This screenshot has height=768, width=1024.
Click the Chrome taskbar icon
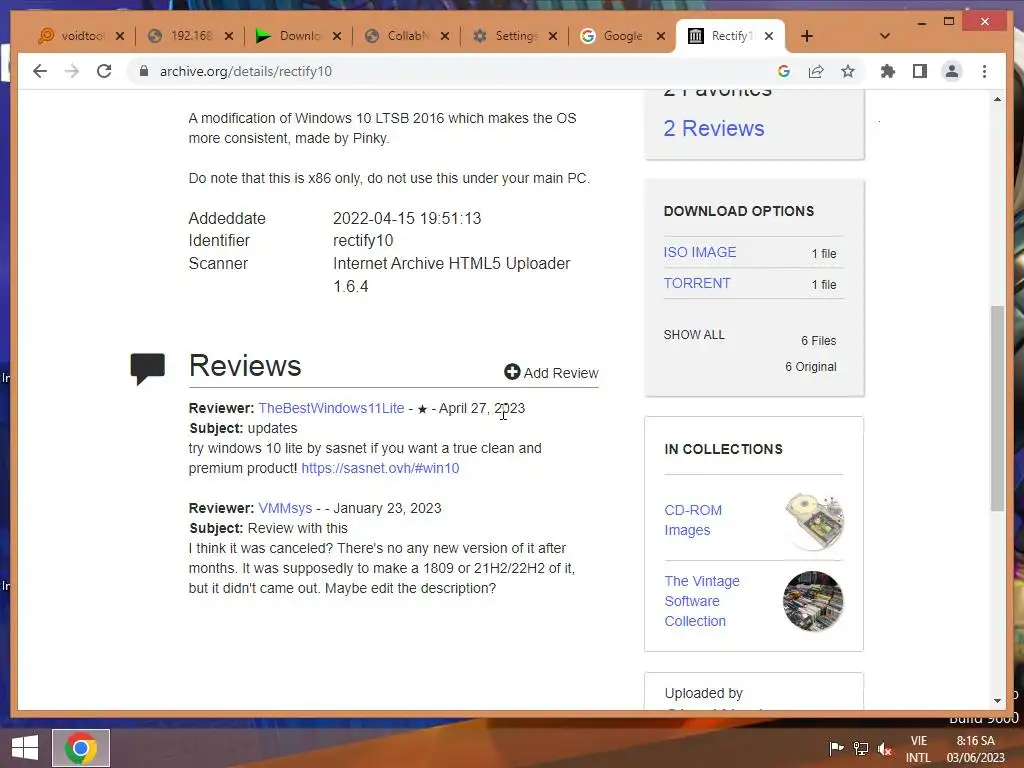81,748
